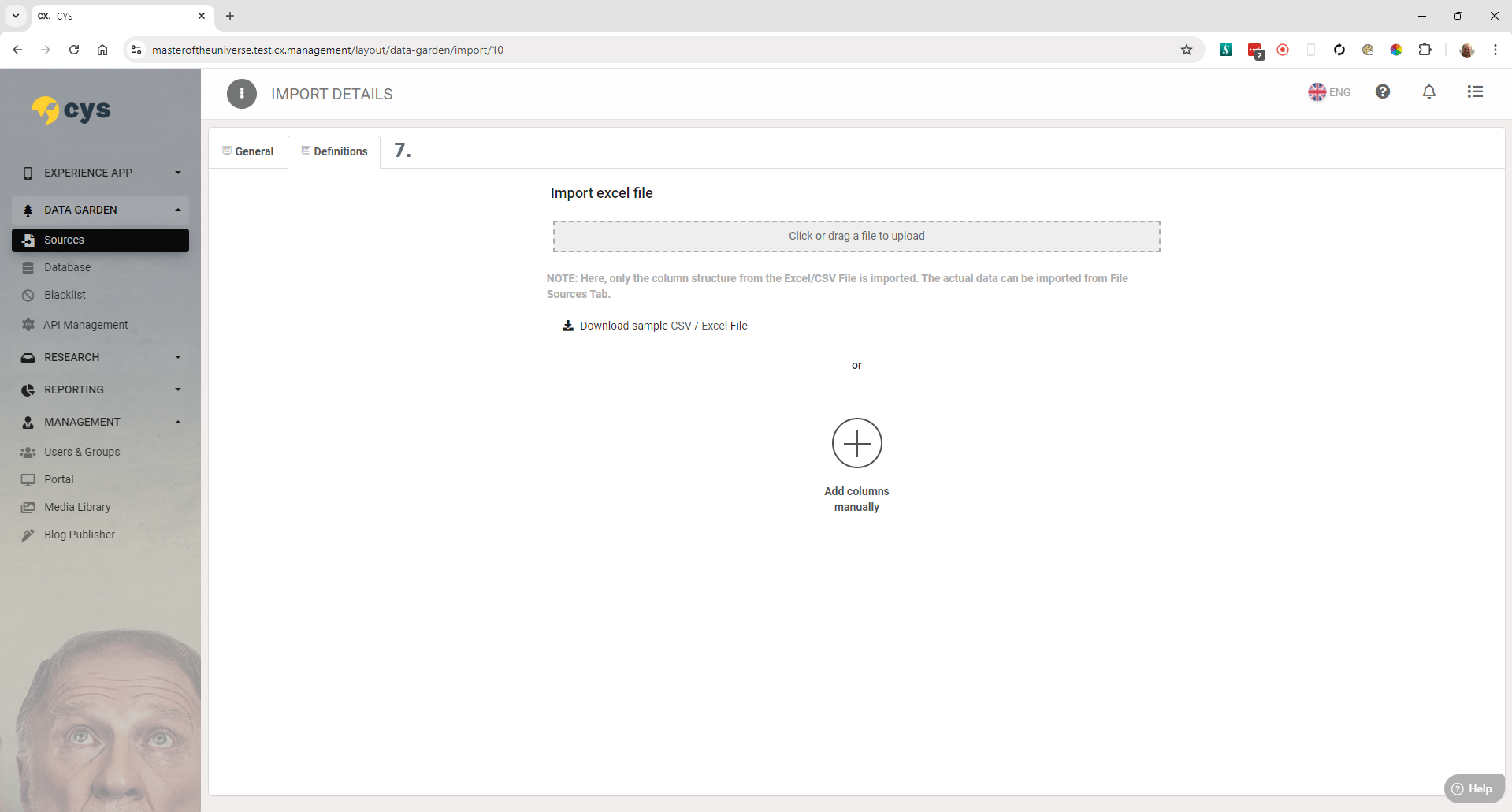This screenshot has width=1512, height=812.
Task: Click the Portal monitor icon
Action: (28, 479)
